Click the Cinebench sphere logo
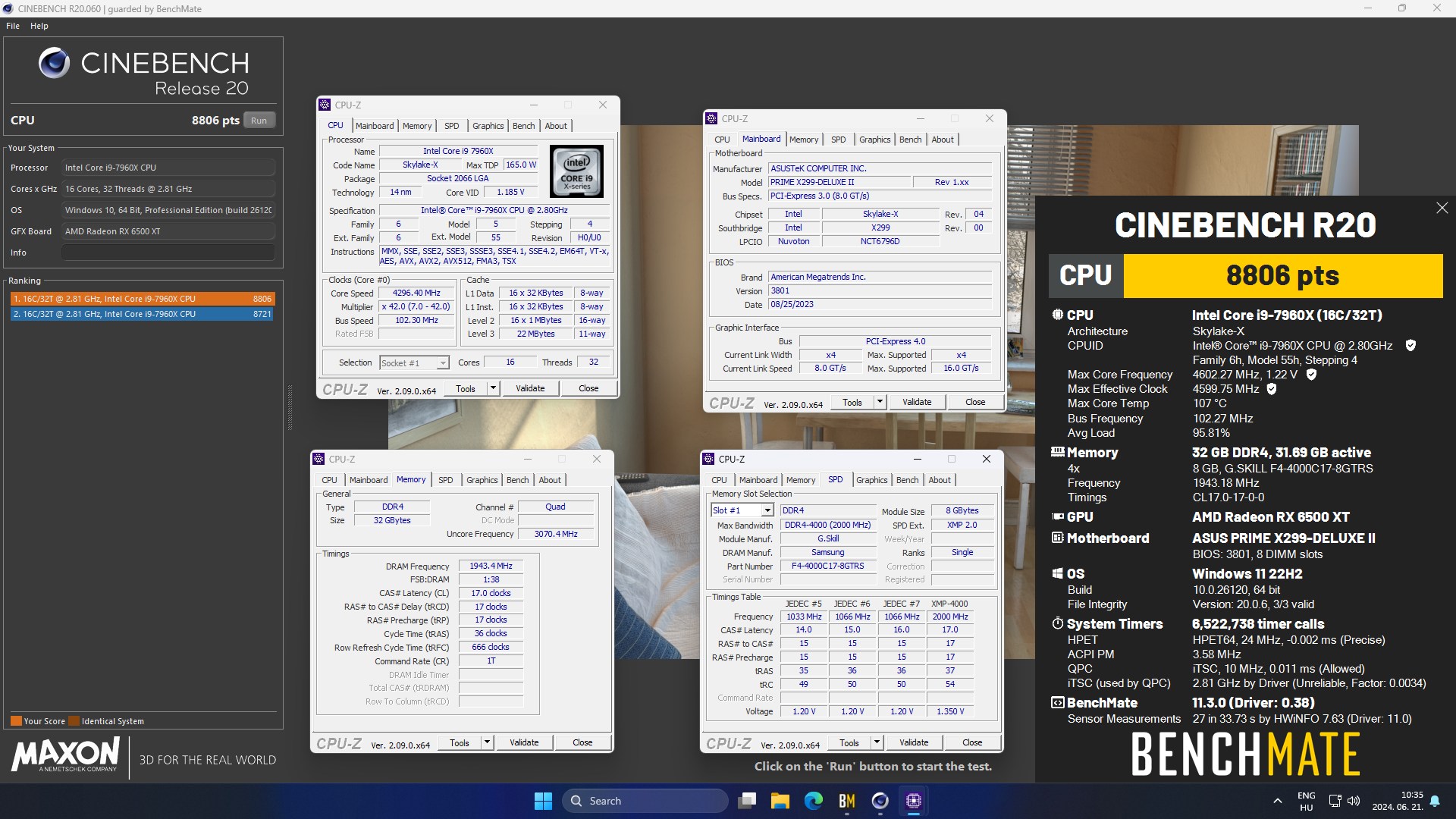This screenshot has width=1456, height=819. point(54,63)
